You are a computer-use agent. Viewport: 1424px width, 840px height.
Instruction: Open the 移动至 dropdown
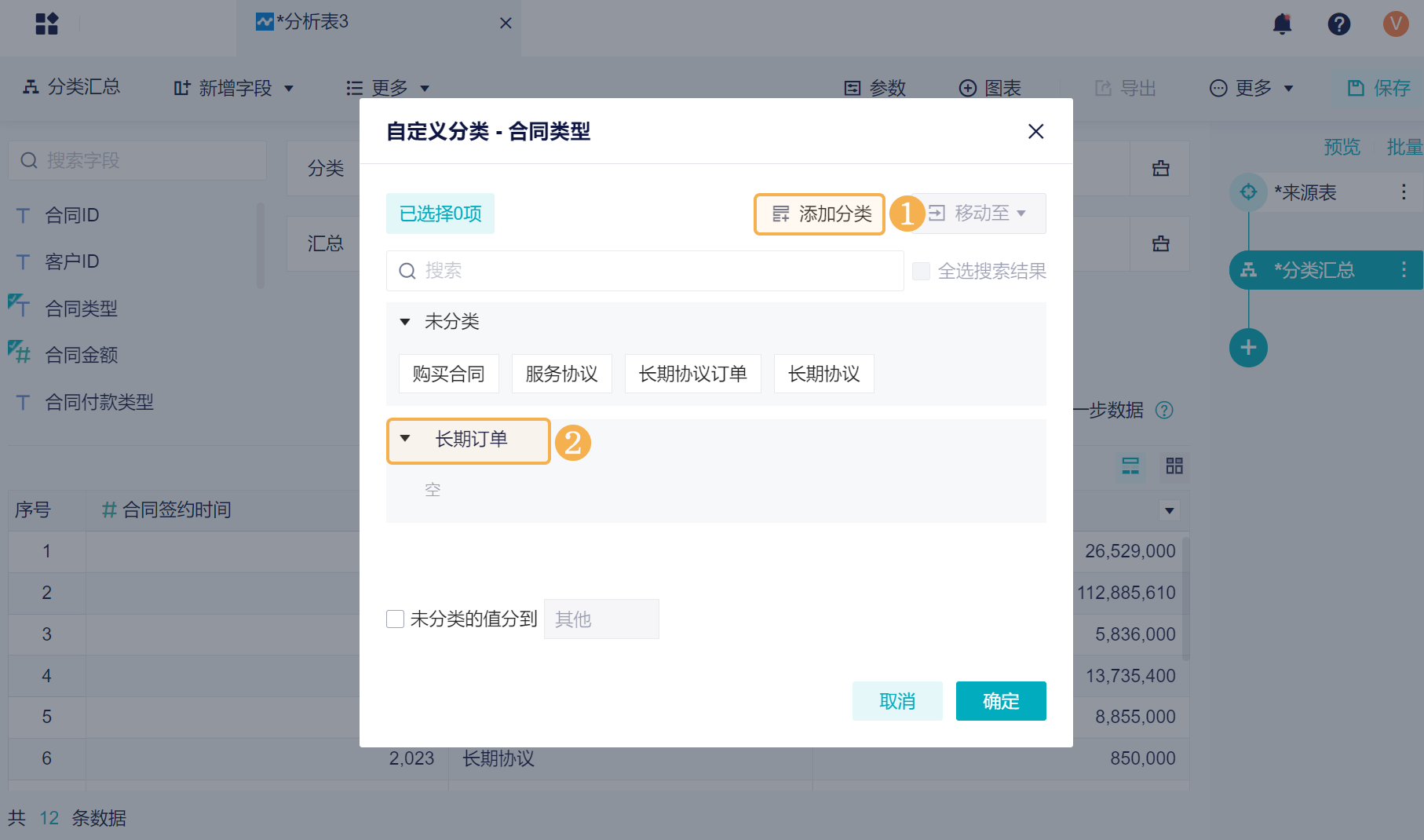tap(978, 214)
